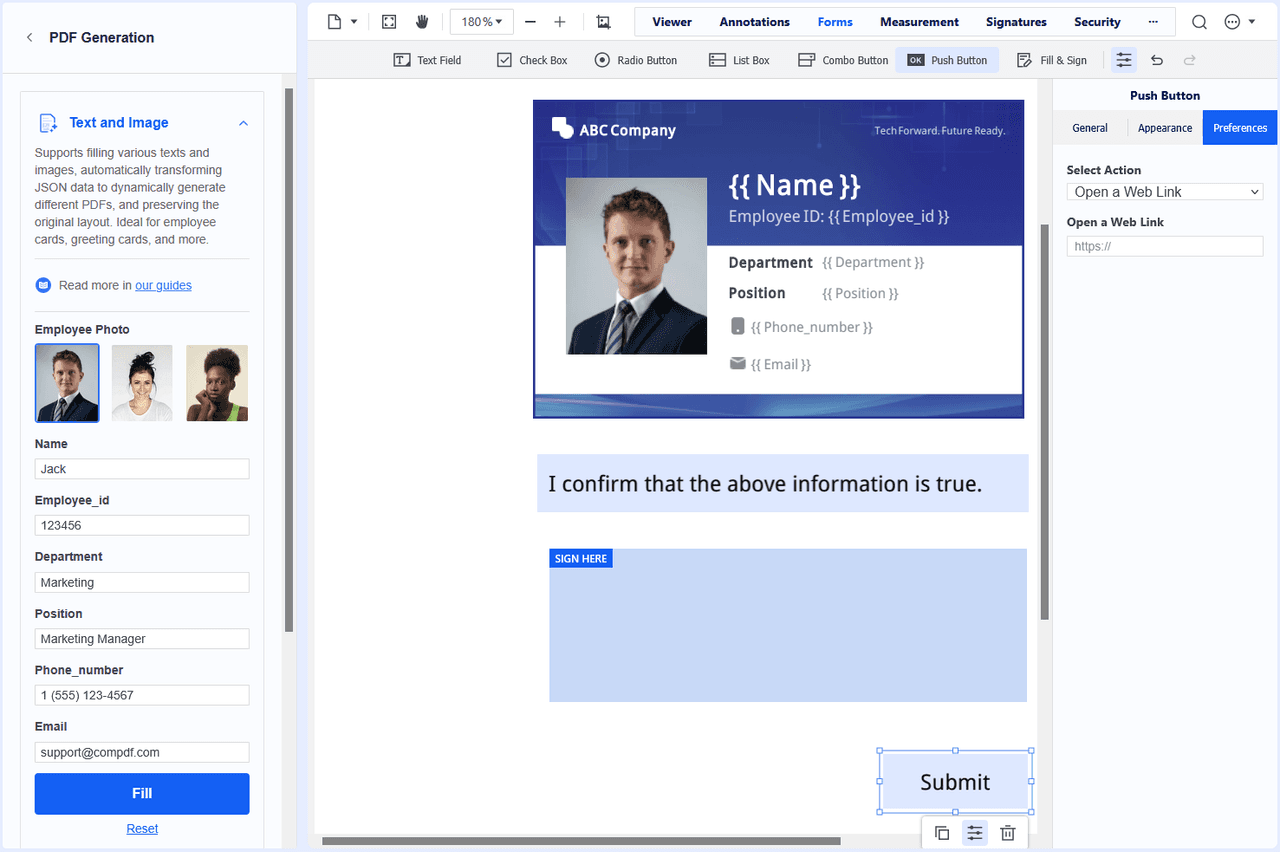Open the Preferences properties tab
This screenshot has height=852, width=1280.
pyautogui.click(x=1240, y=128)
